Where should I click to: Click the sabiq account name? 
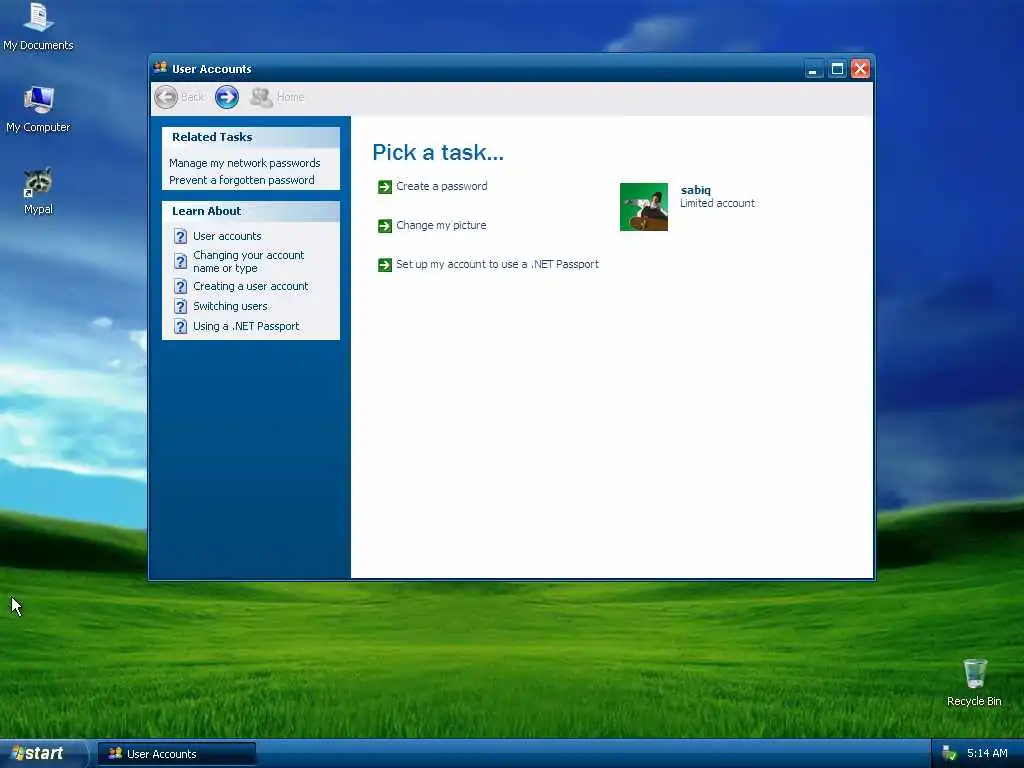coord(696,190)
